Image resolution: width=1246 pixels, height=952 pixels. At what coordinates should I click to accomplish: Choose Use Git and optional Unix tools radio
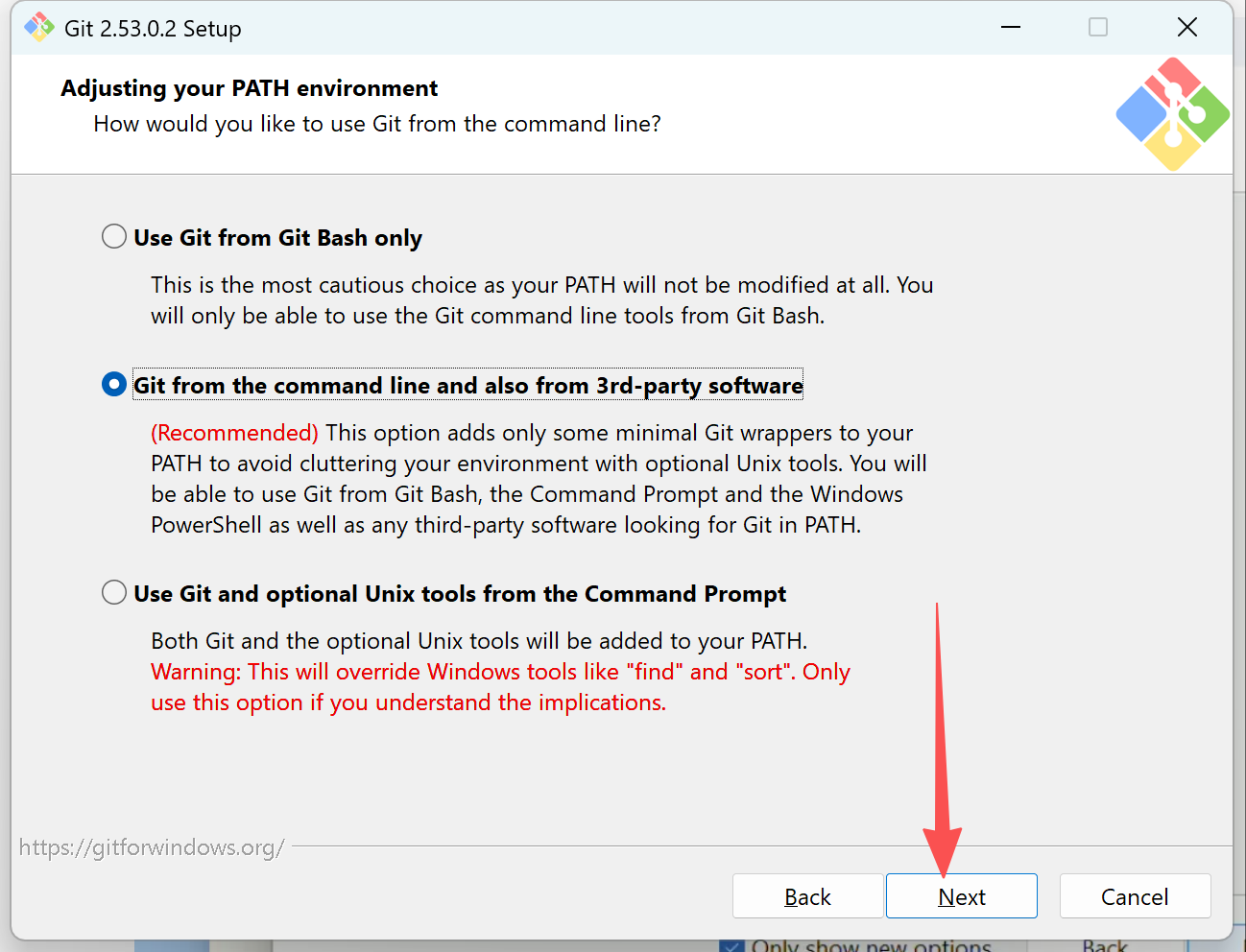[114, 592]
